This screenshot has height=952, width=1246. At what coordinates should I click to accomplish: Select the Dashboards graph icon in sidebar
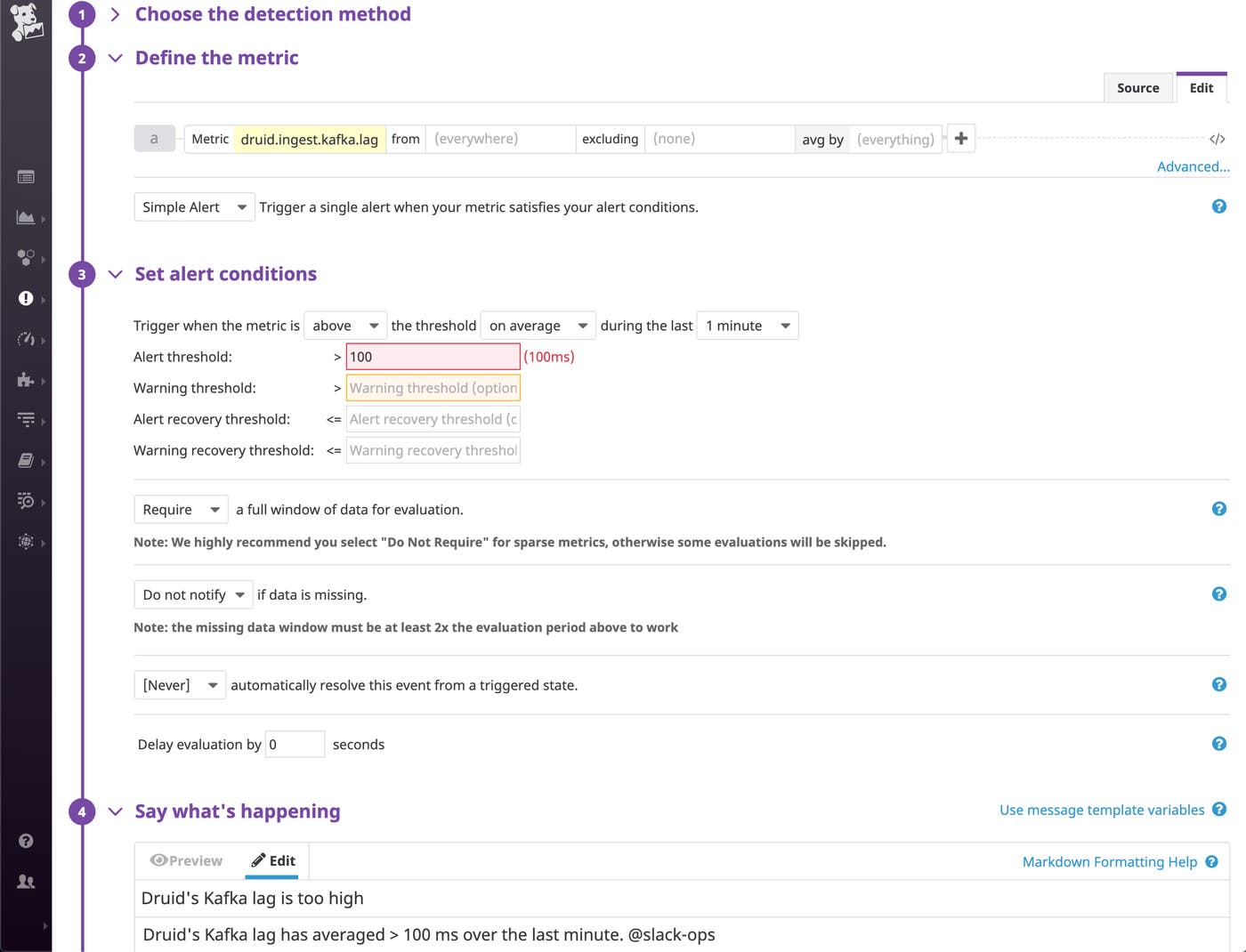pos(25,217)
